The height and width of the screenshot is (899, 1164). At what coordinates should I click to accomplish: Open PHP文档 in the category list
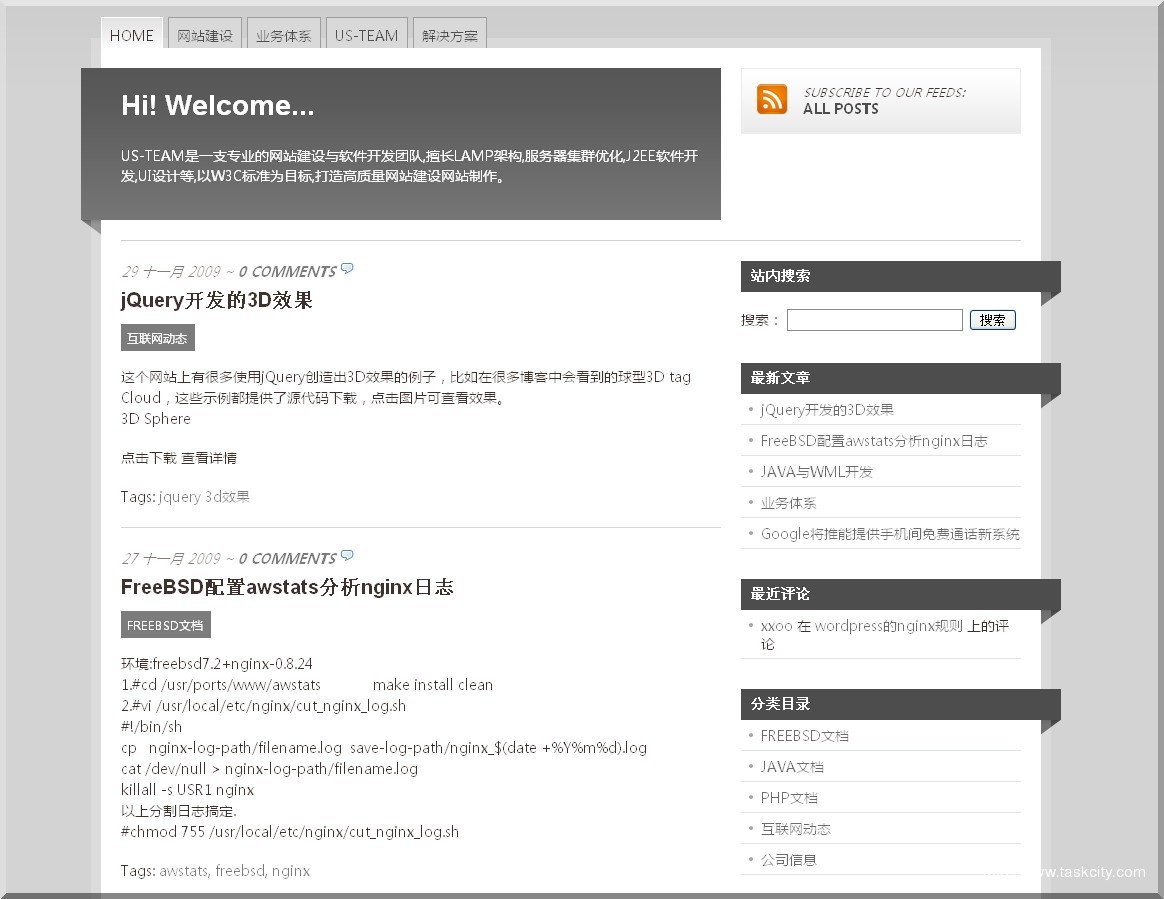click(x=789, y=798)
